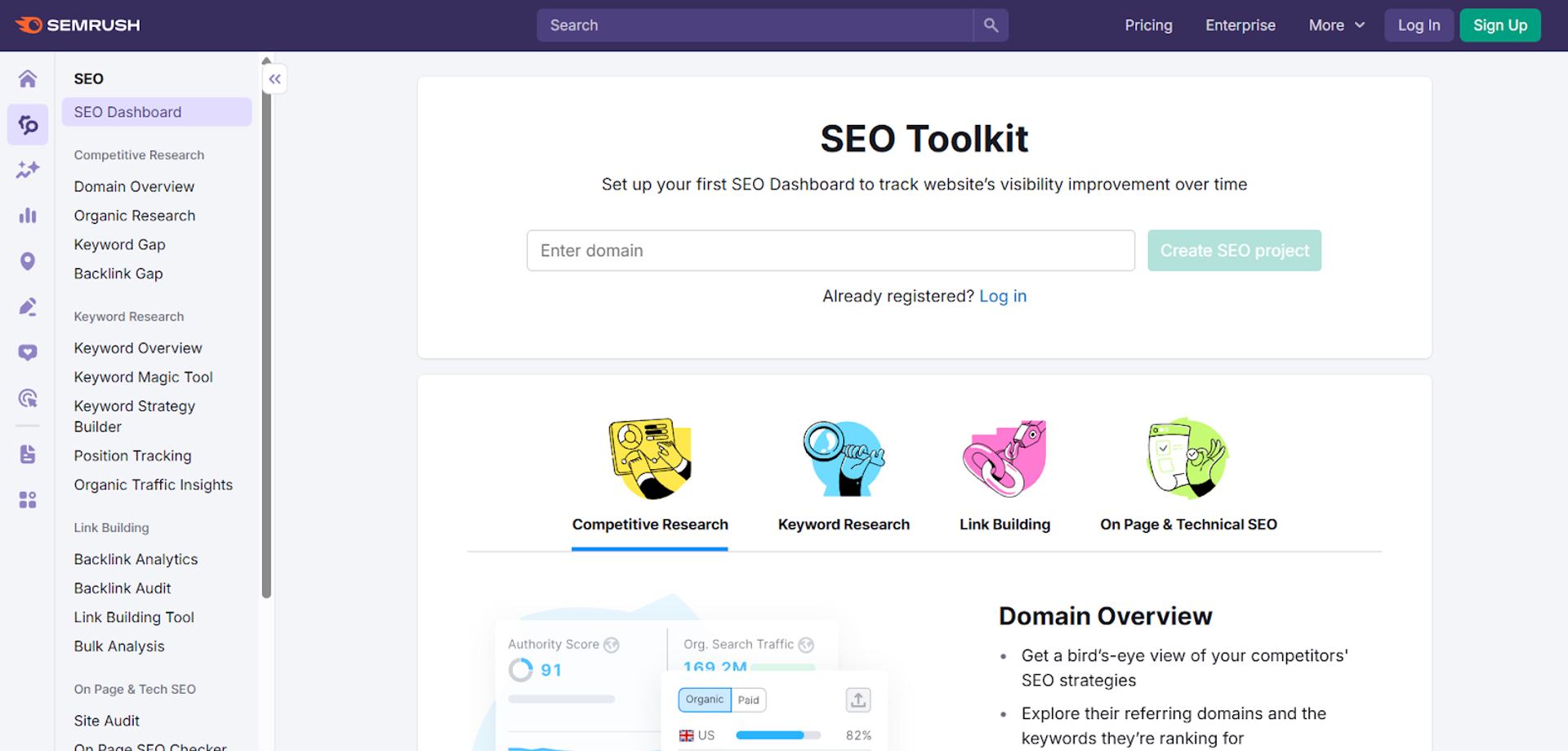Click the Link Building sidebar section heading
The image size is (1568, 751).
pyautogui.click(x=111, y=528)
